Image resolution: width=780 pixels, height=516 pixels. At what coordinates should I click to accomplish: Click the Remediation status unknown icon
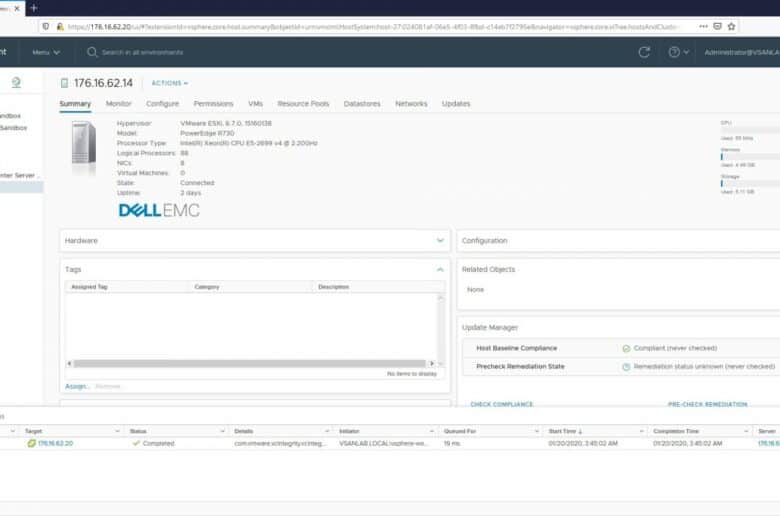(x=626, y=367)
